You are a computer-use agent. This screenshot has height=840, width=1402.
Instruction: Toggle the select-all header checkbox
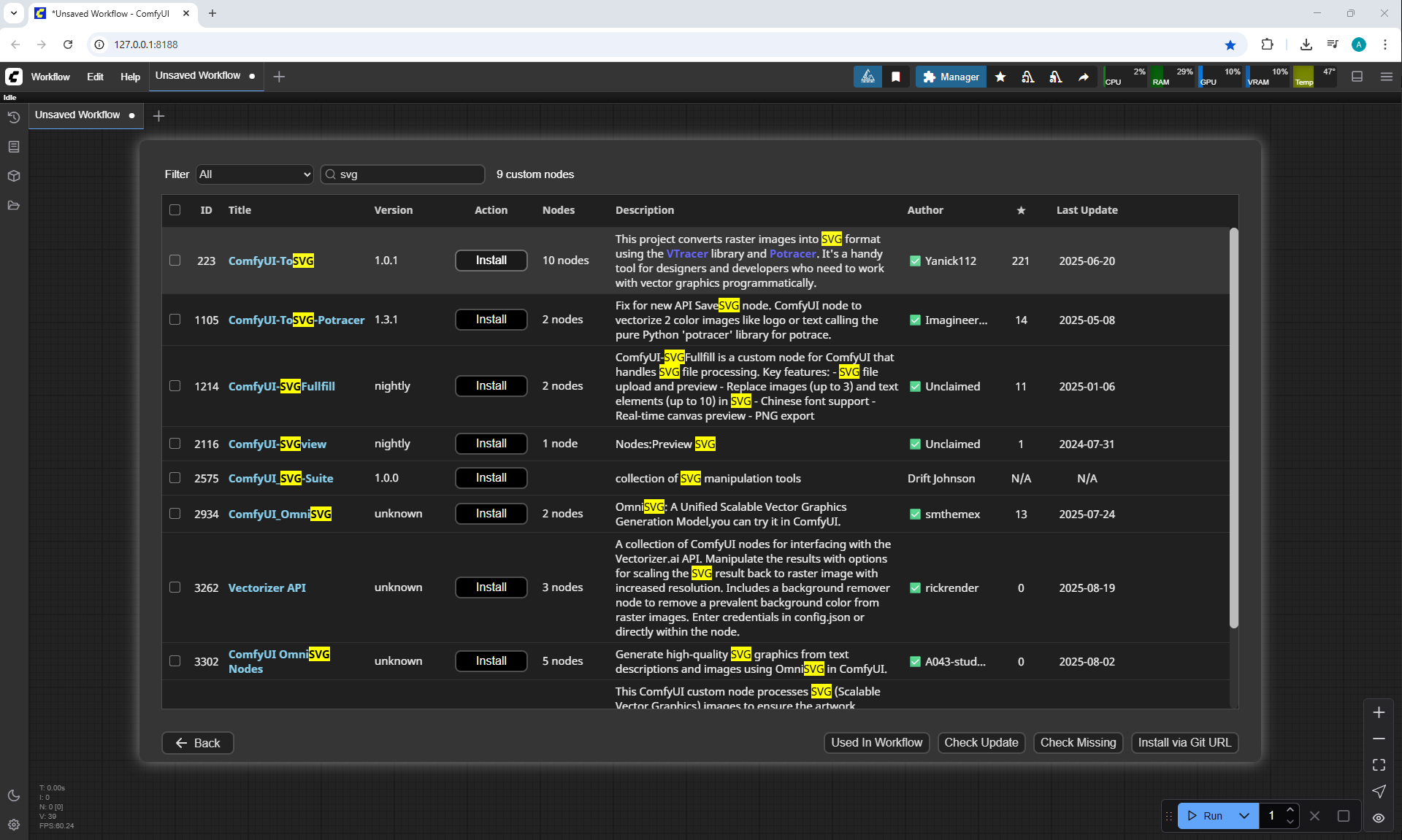175,210
